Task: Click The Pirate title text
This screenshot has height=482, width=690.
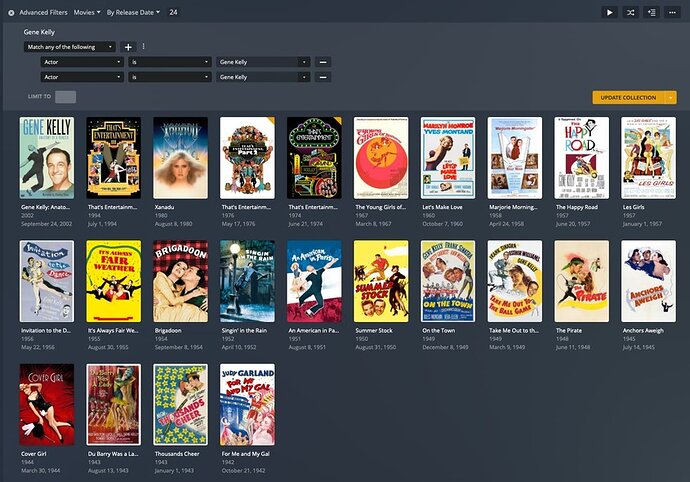Action: 569,330
